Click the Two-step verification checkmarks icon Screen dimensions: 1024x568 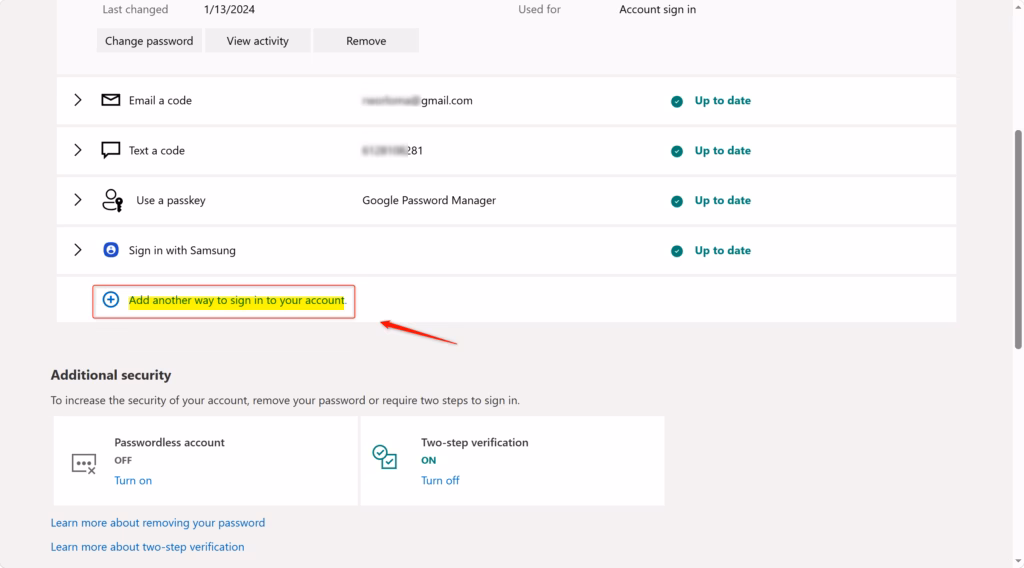click(x=385, y=456)
